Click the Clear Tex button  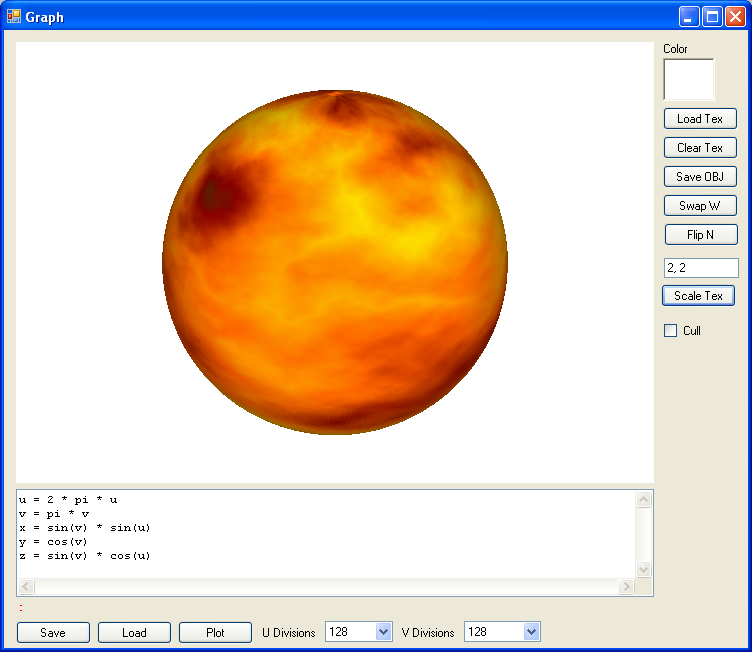(x=700, y=148)
